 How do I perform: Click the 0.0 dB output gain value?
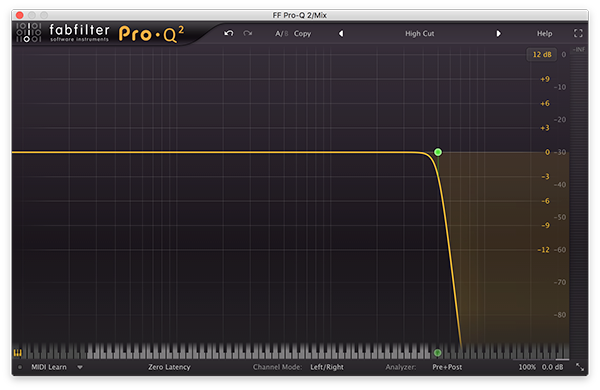(552, 367)
